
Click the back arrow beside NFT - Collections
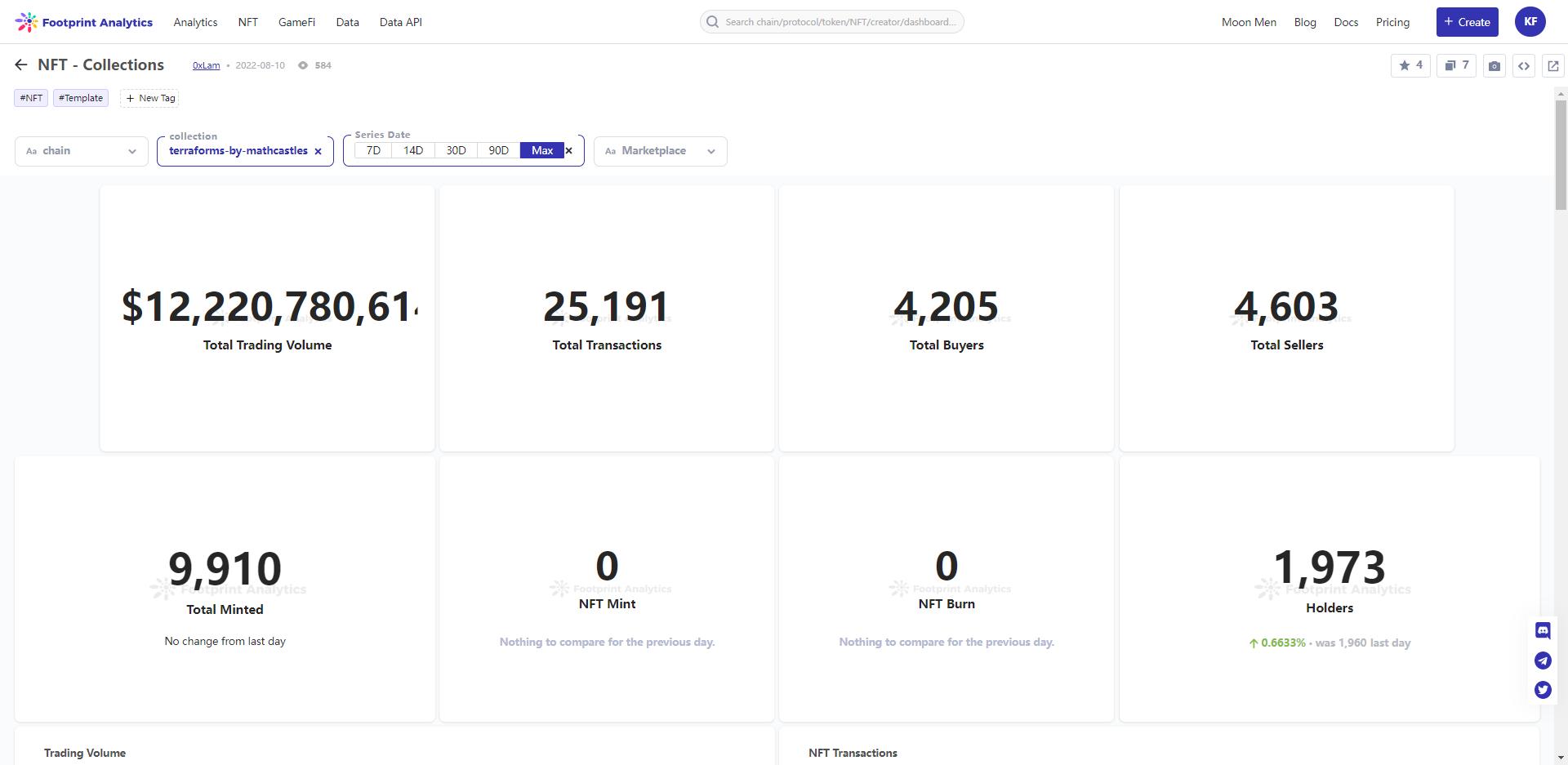click(x=21, y=65)
